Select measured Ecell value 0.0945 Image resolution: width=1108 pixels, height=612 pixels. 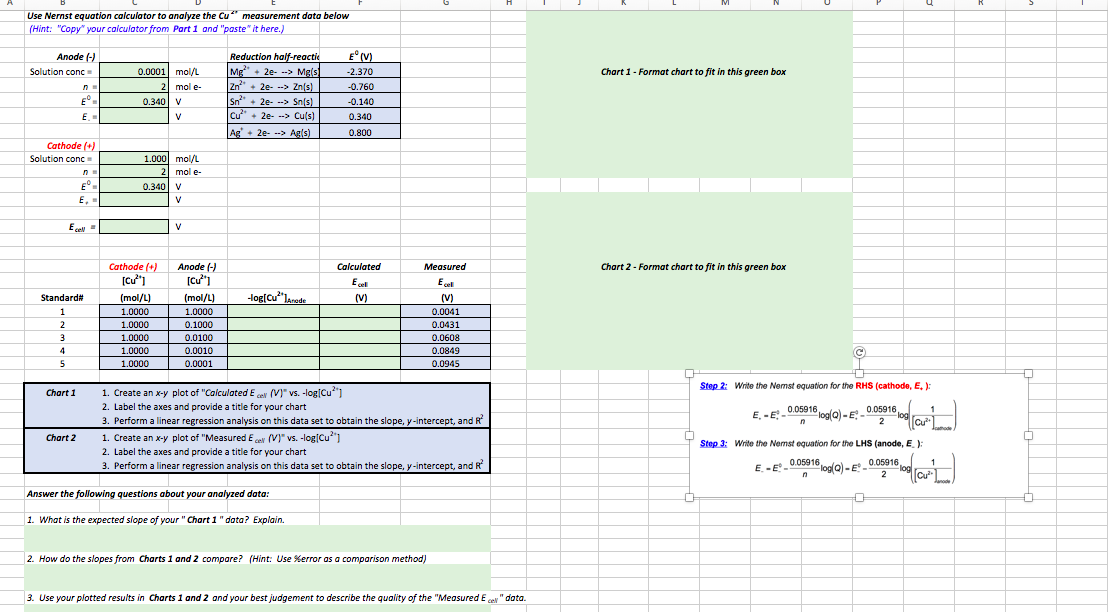pyautogui.click(x=445, y=363)
